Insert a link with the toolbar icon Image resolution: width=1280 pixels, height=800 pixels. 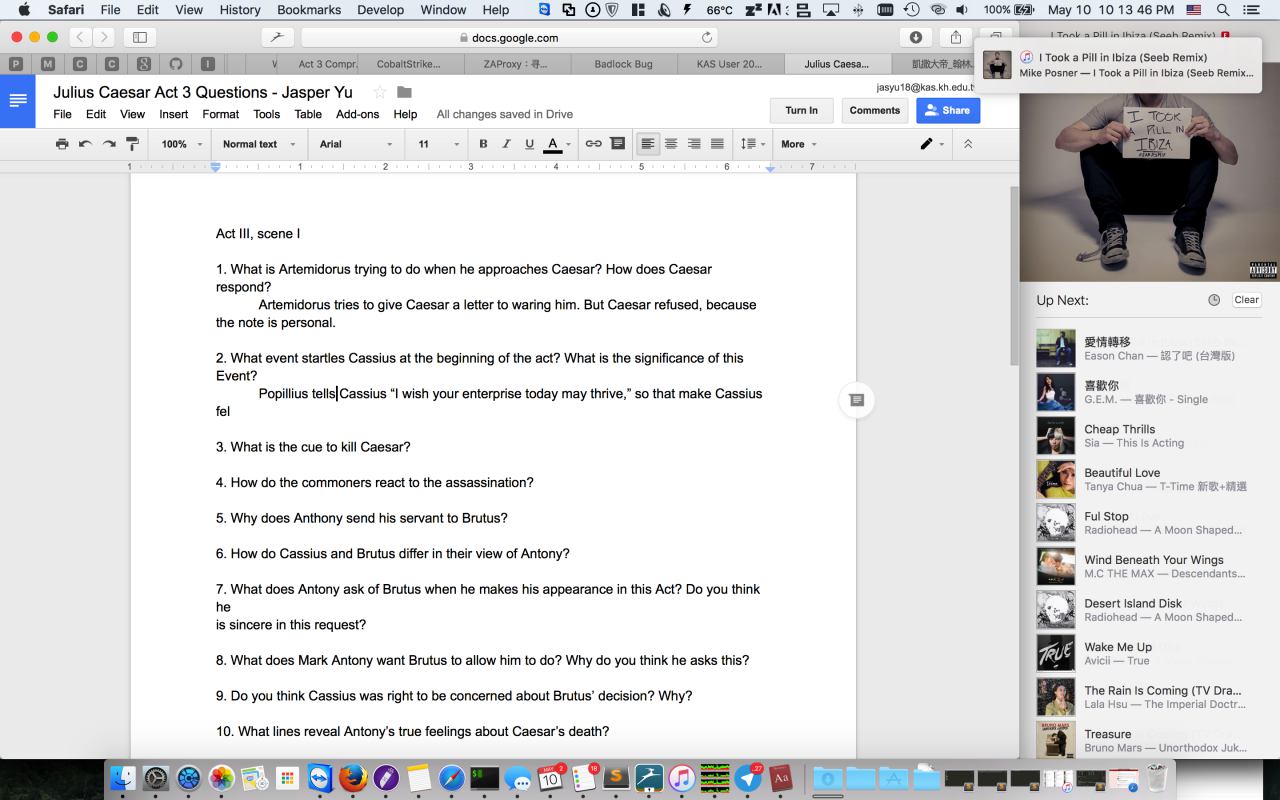593,144
